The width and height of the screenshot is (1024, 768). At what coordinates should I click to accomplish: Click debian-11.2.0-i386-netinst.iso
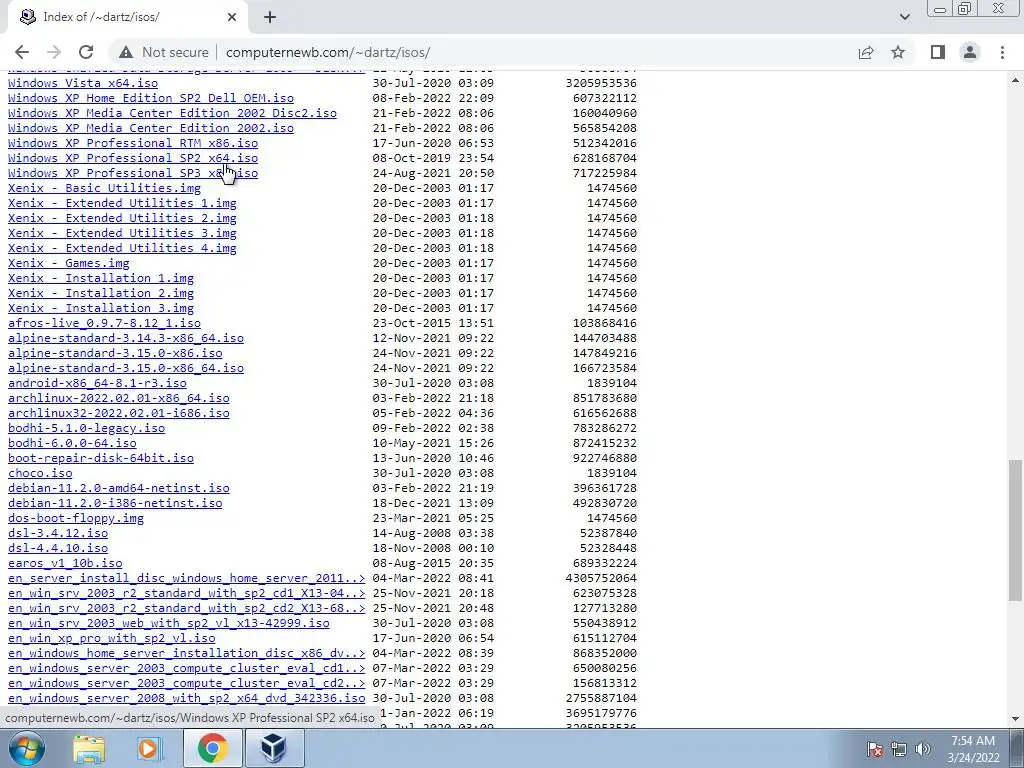[x=115, y=504]
